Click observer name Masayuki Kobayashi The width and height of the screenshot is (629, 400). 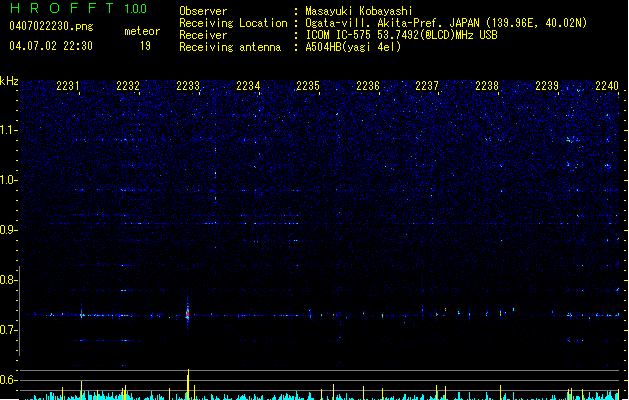pyautogui.click(x=359, y=11)
